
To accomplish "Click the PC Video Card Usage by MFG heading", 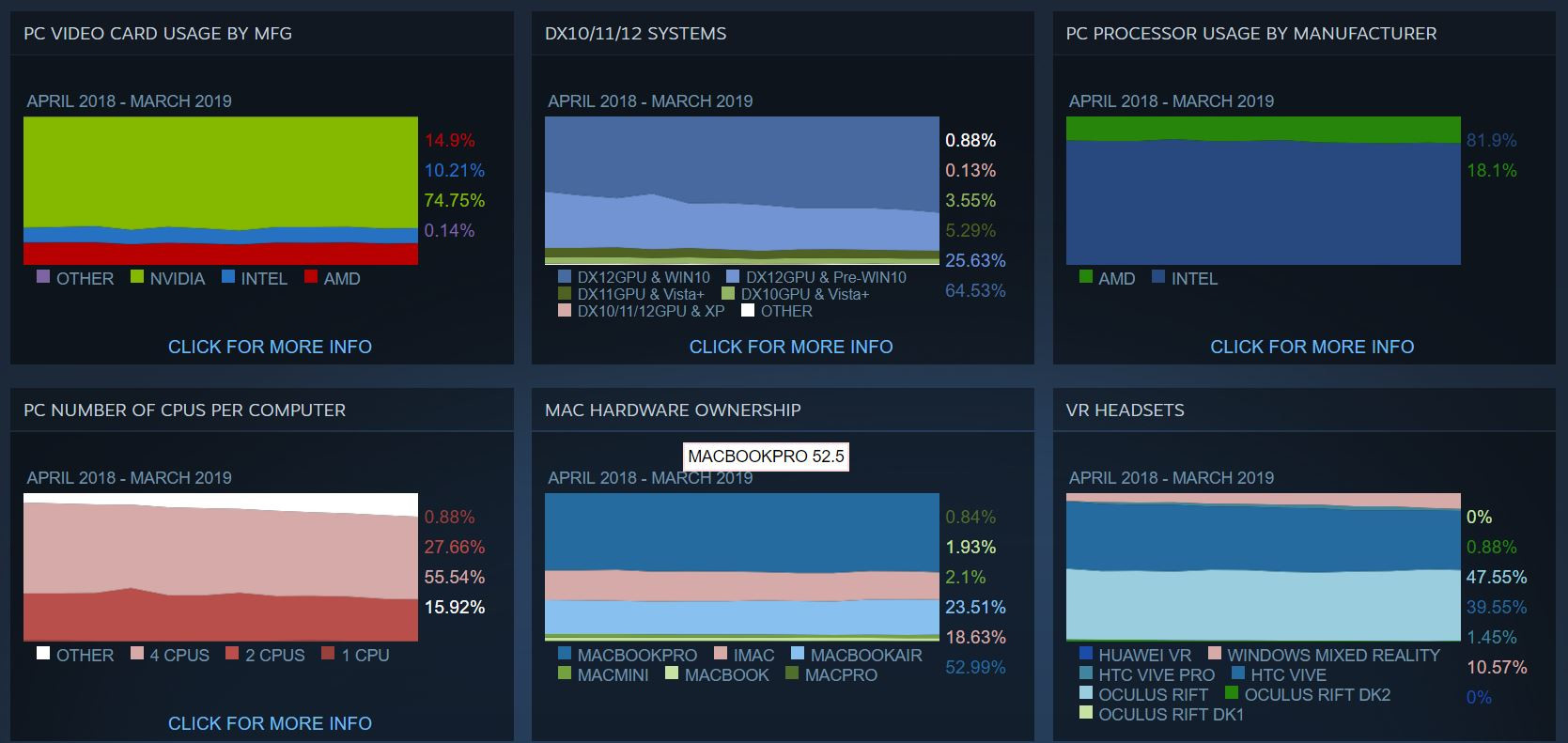I will (158, 34).
